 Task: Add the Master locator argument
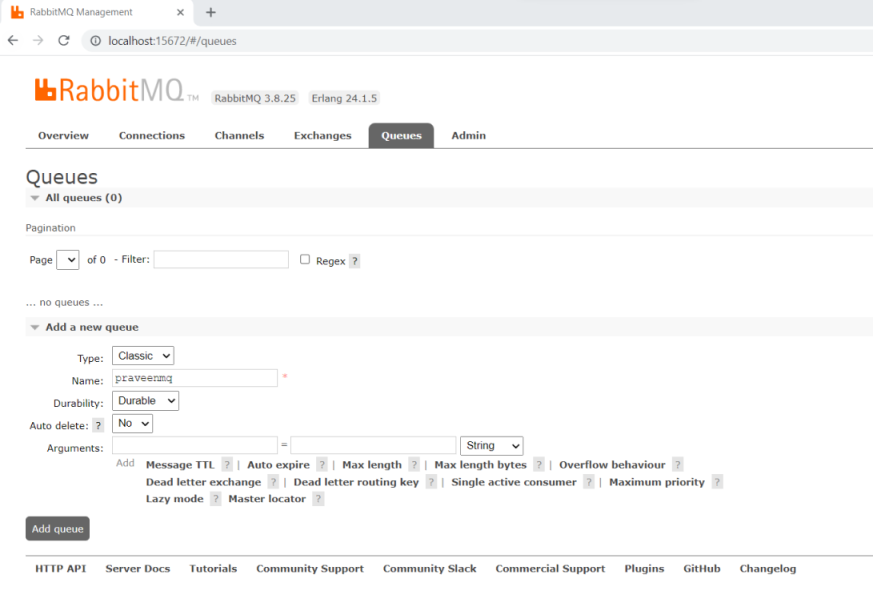click(267, 499)
